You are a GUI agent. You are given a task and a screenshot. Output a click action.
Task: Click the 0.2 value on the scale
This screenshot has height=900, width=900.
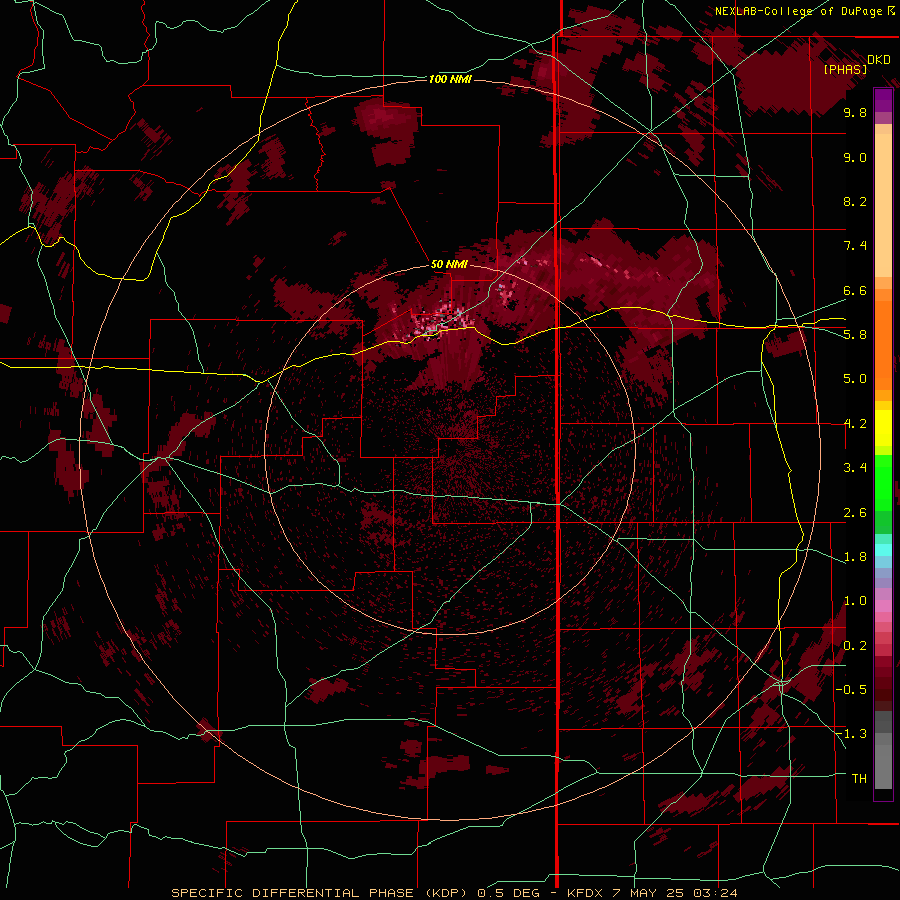(x=855, y=646)
